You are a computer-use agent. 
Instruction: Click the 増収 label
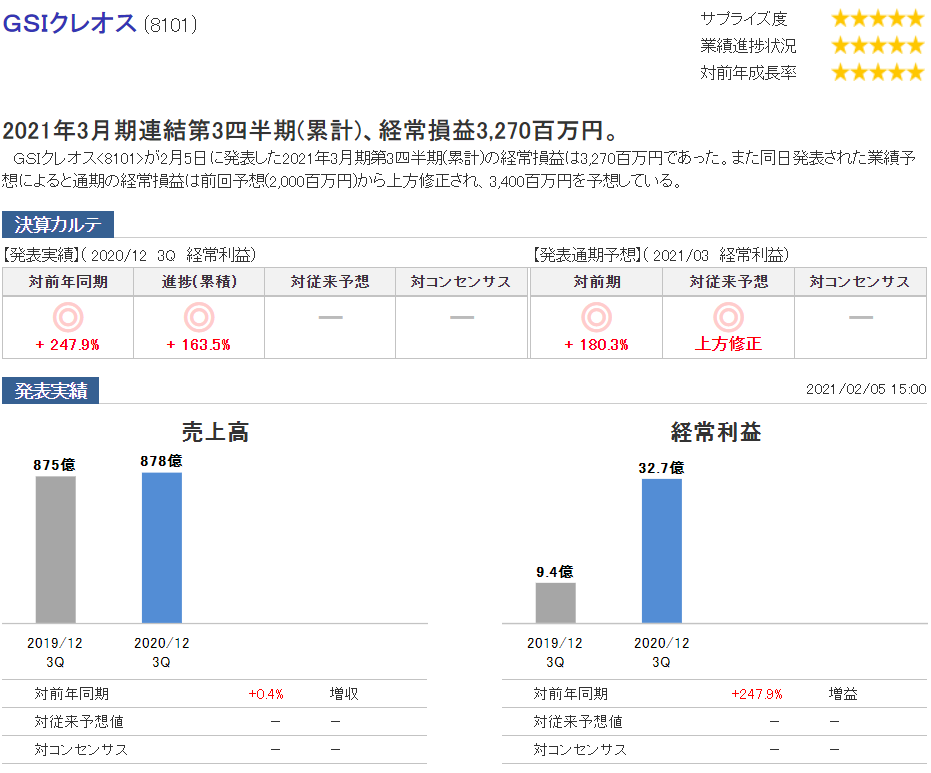point(344,693)
